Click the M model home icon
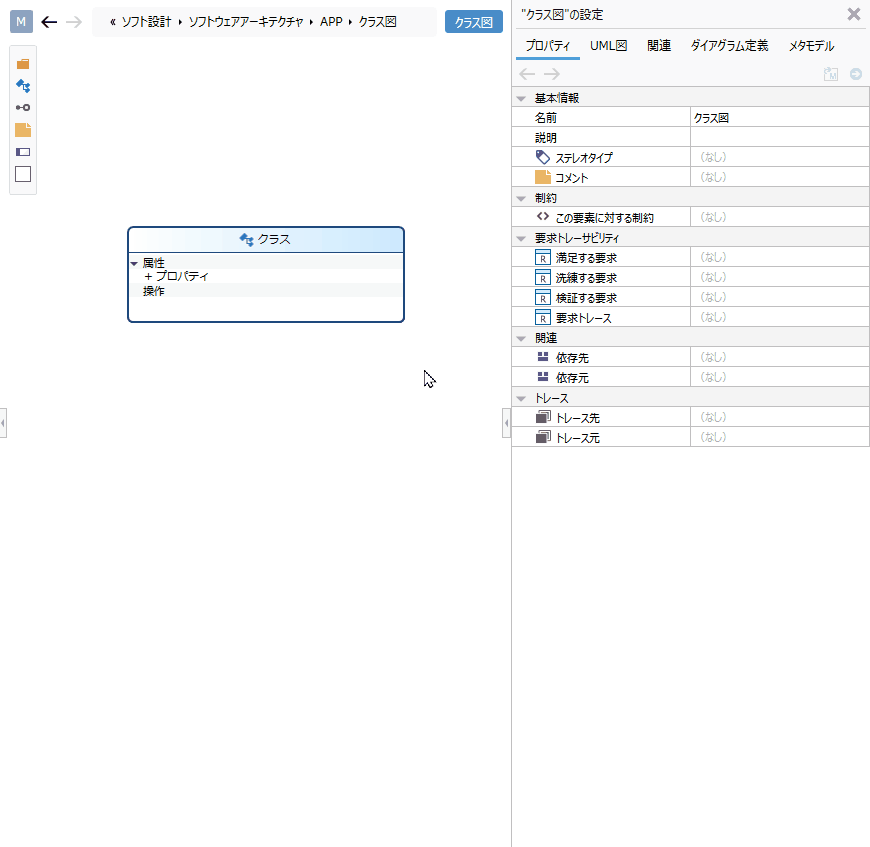870x847 pixels. pyautogui.click(x=21, y=22)
